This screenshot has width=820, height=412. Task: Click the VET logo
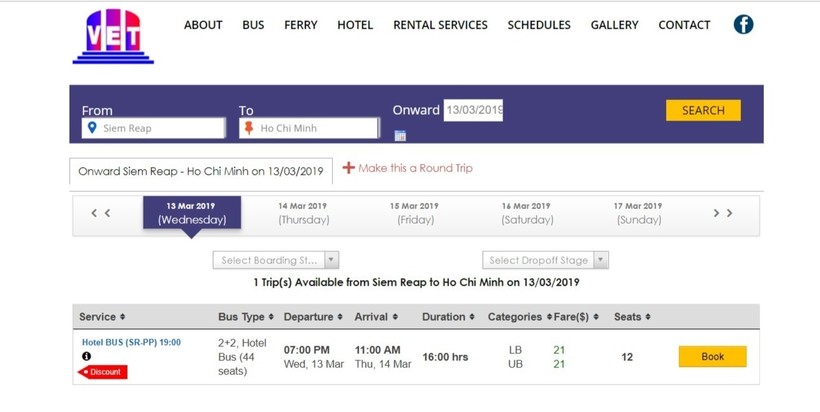click(112, 37)
